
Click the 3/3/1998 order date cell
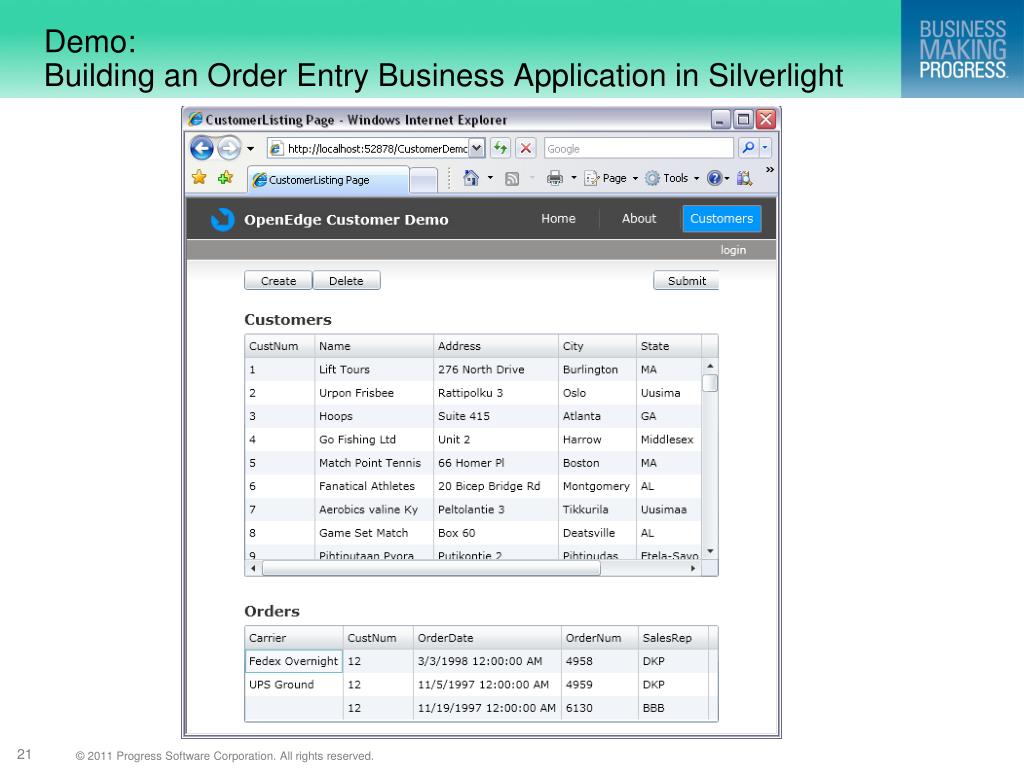click(487, 661)
